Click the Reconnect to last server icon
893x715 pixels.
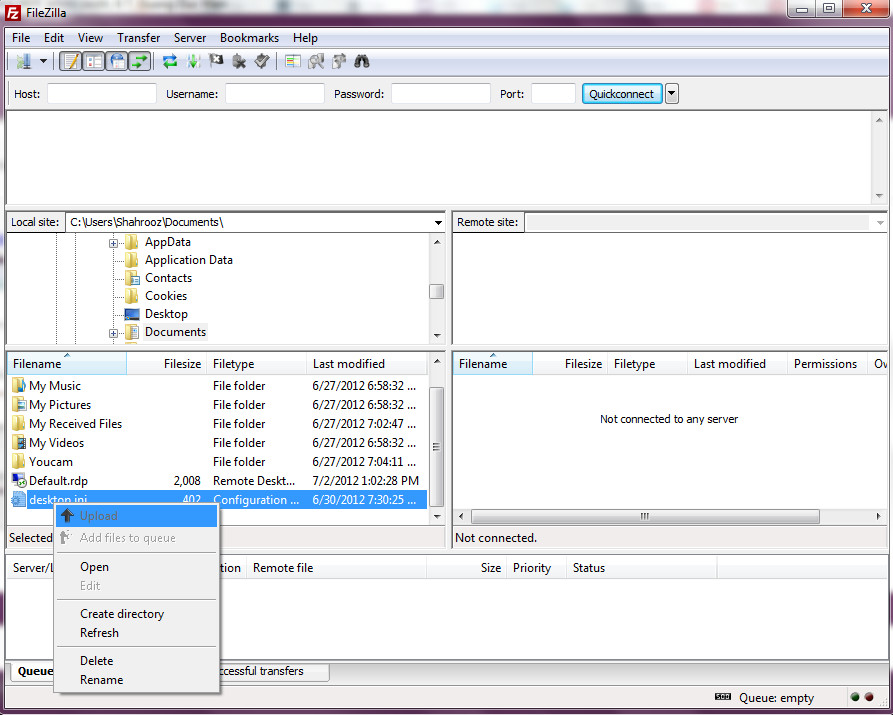[262, 61]
